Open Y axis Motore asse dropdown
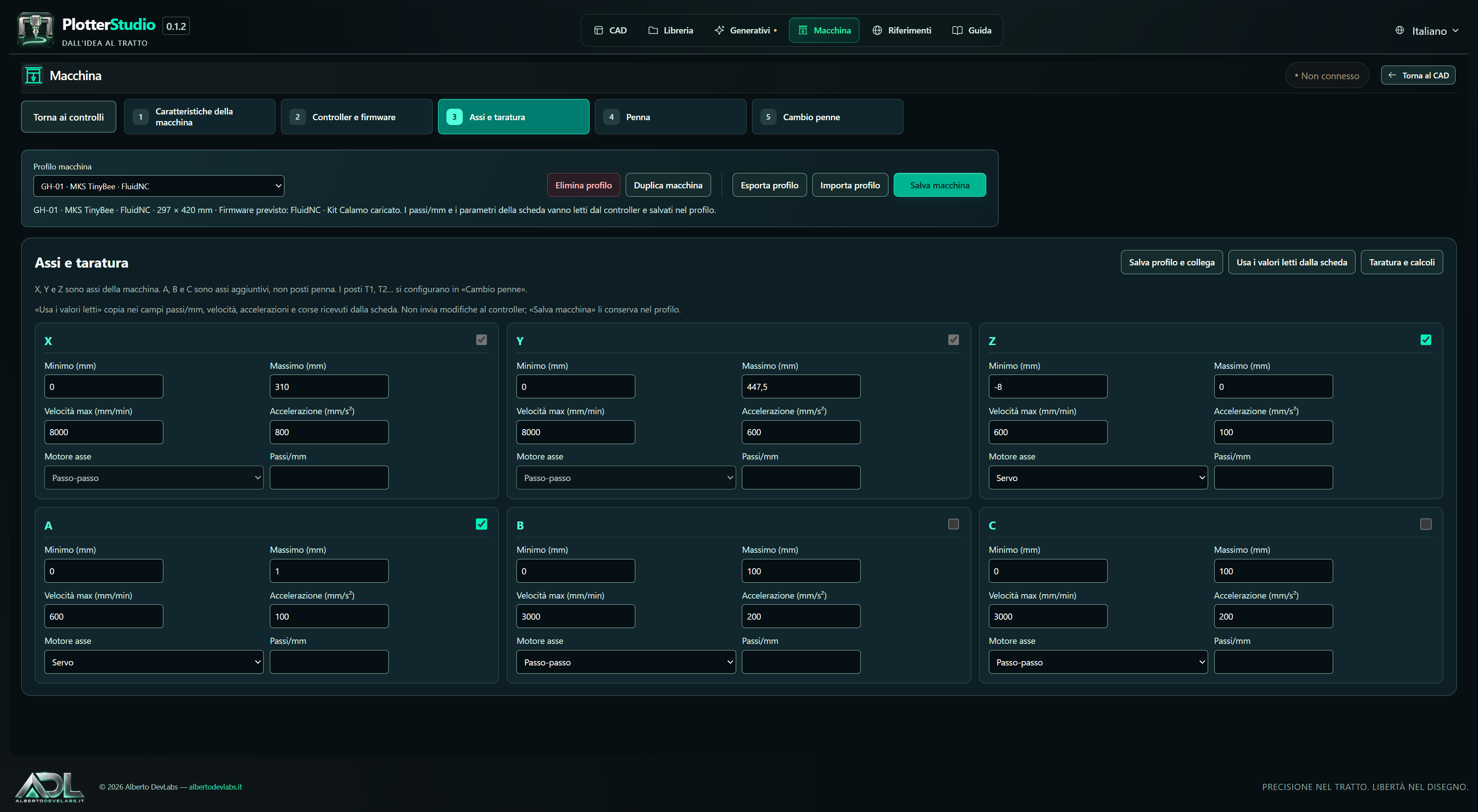Screen dimensions: 1478x812 pyautogui.click(x=626, y=478)
